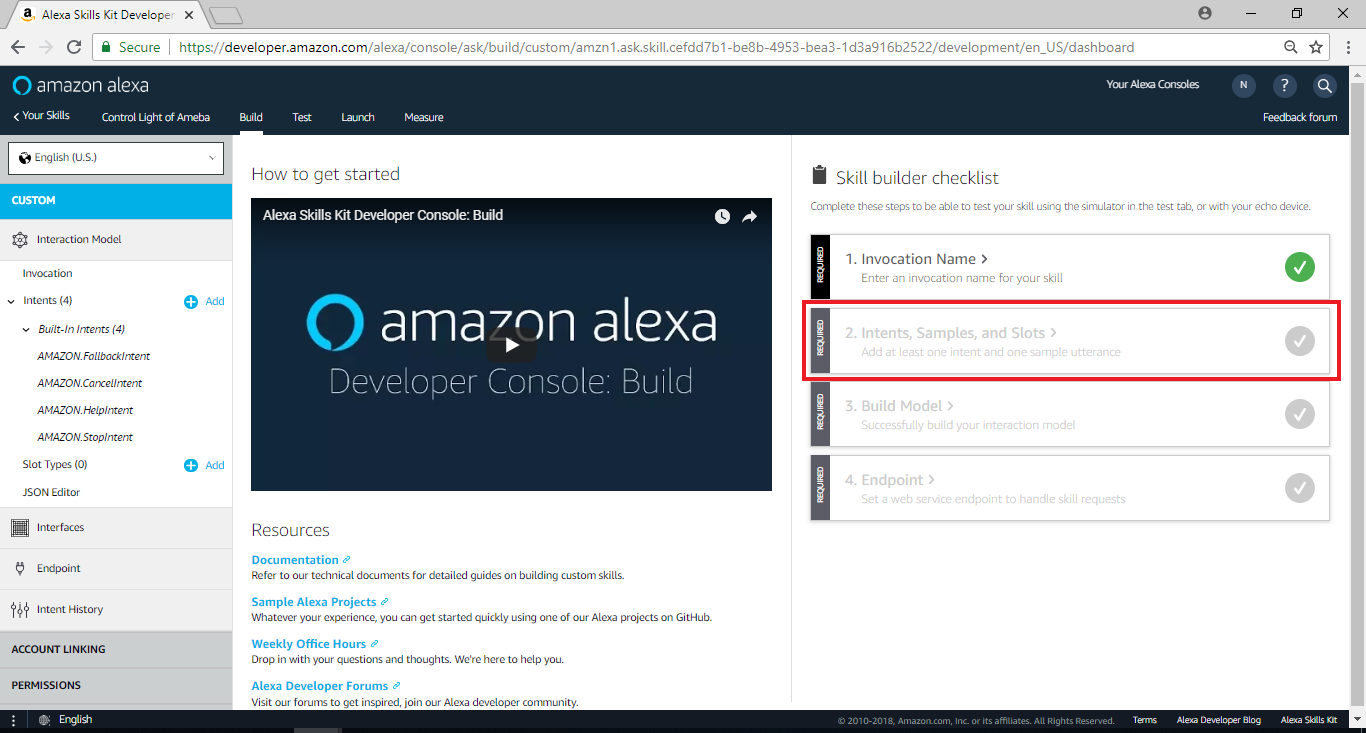Click the browser address bar URL
Screen dimensions: 1366x733
[656, 47]
